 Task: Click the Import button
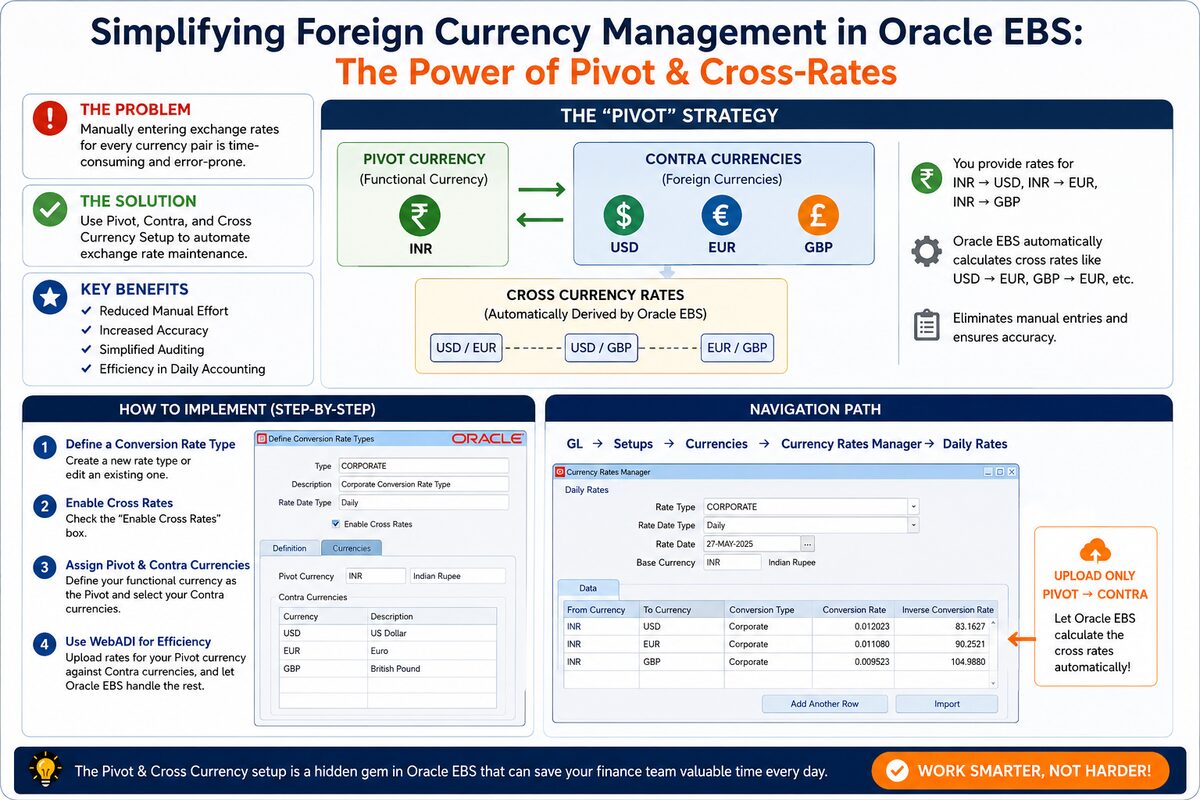(947, 704)
